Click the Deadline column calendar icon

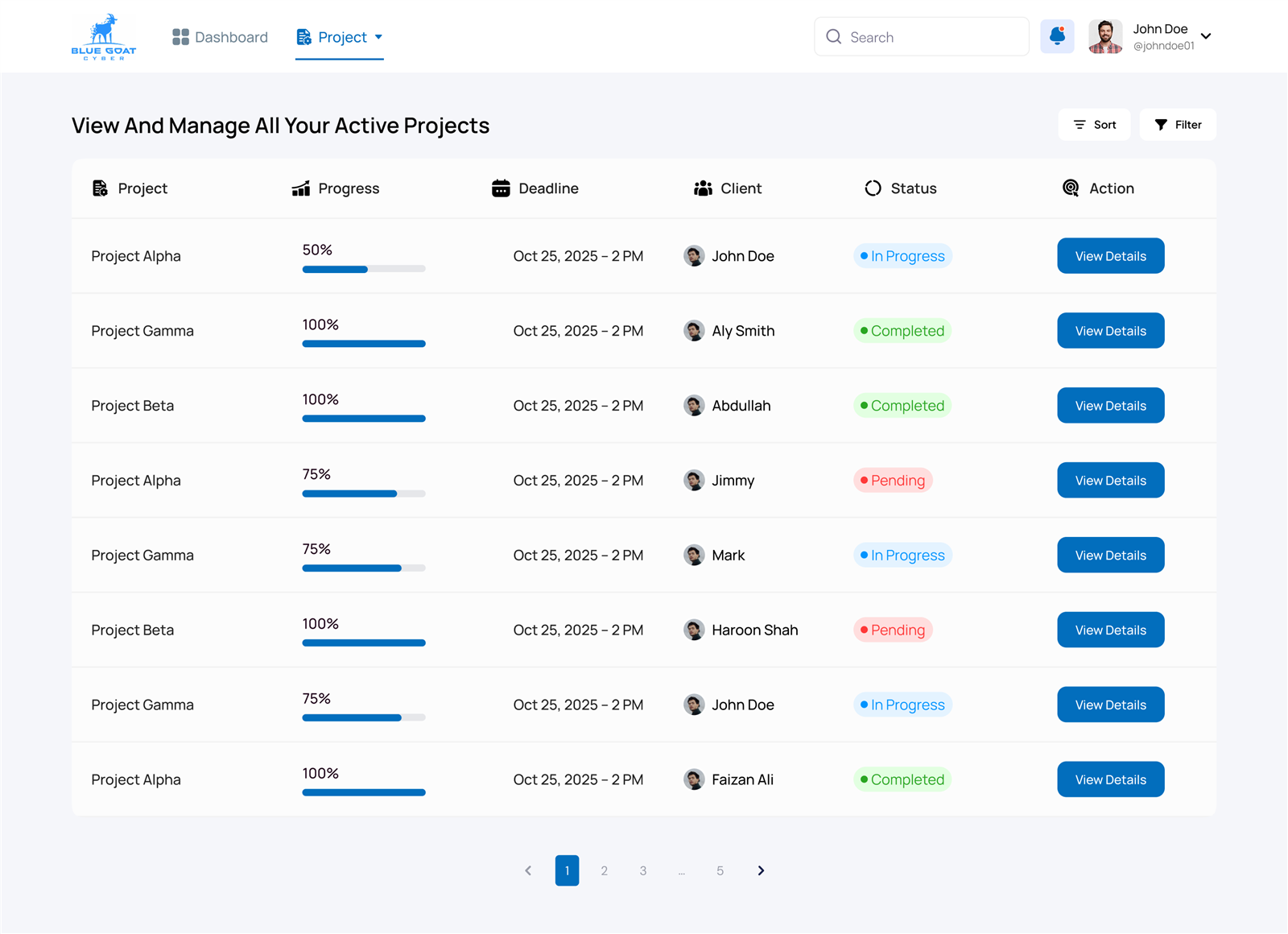501,188
